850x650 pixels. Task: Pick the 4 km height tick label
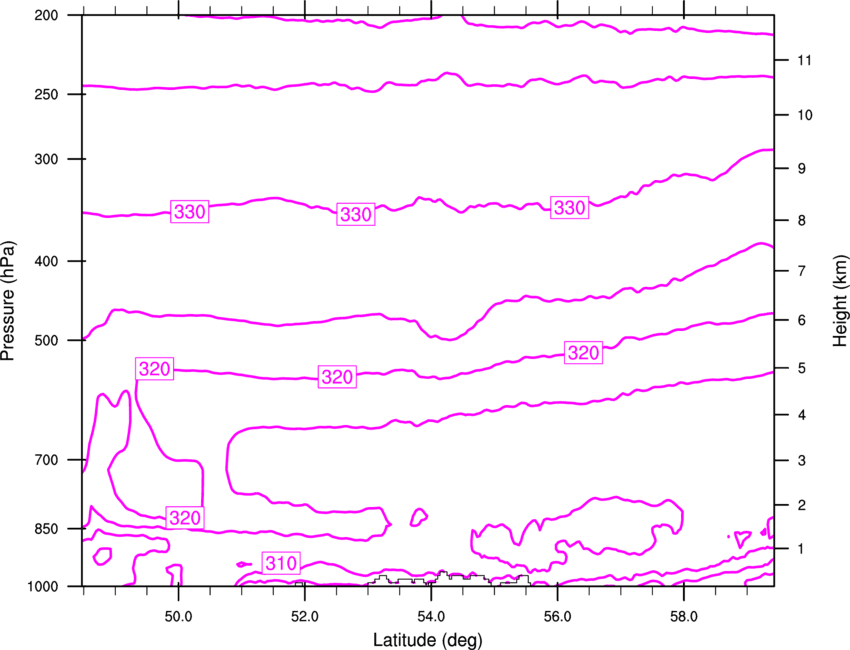tap(801, 415)
